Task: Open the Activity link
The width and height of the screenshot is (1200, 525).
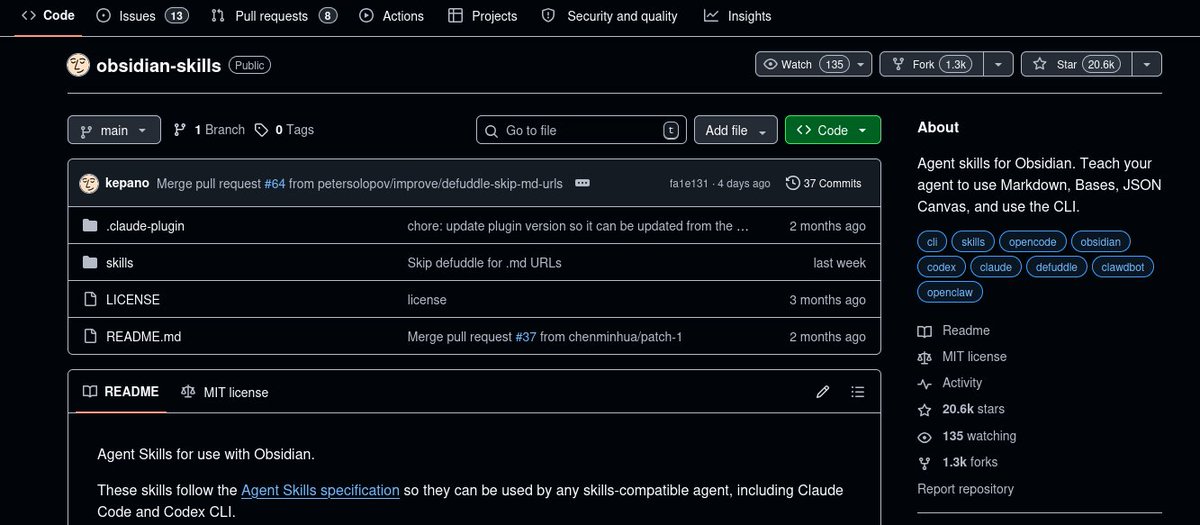Action: coord(950,383)
